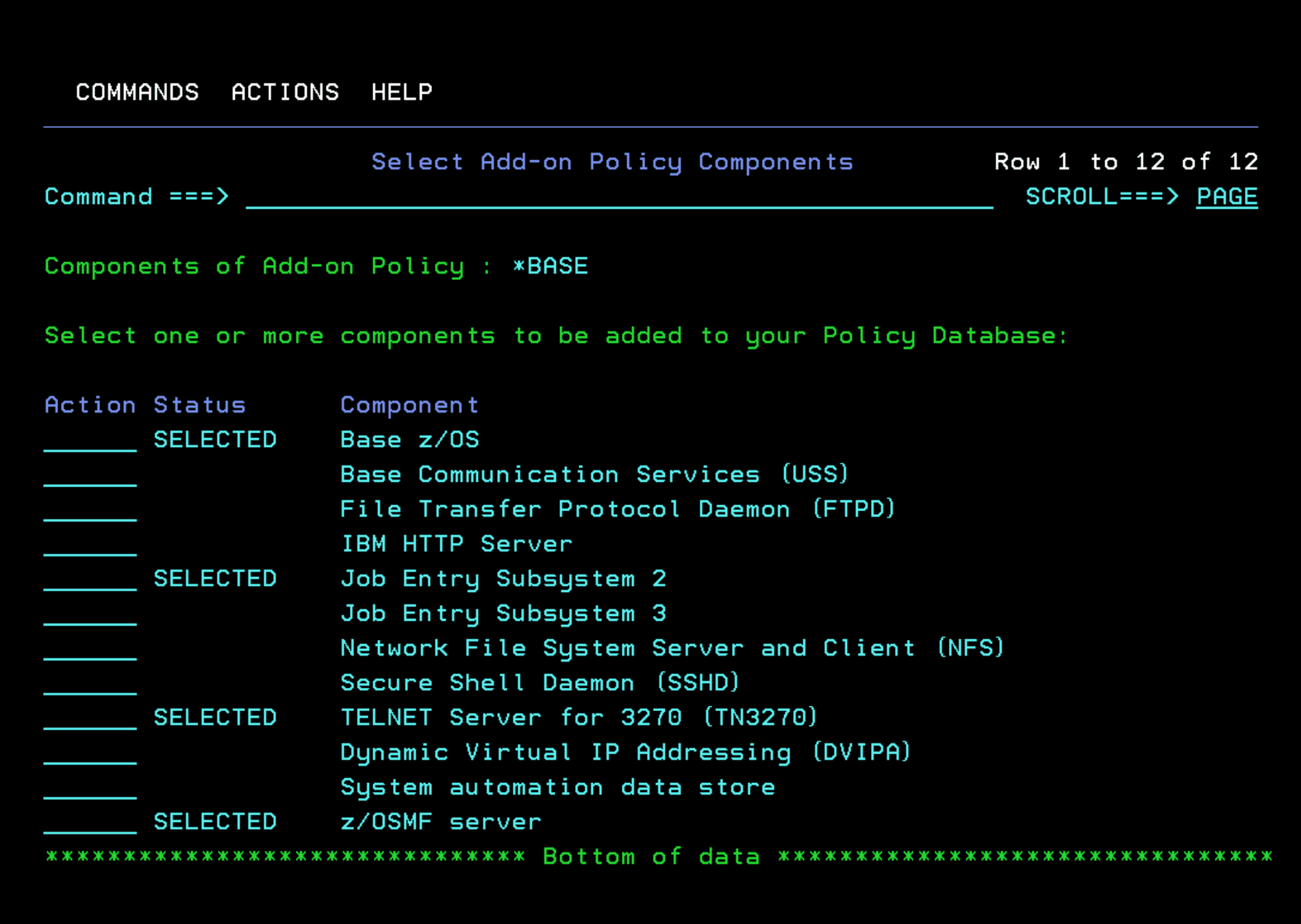
Task: Click action field for Job Entry Subsystem 3
Action: click(90, 614)
